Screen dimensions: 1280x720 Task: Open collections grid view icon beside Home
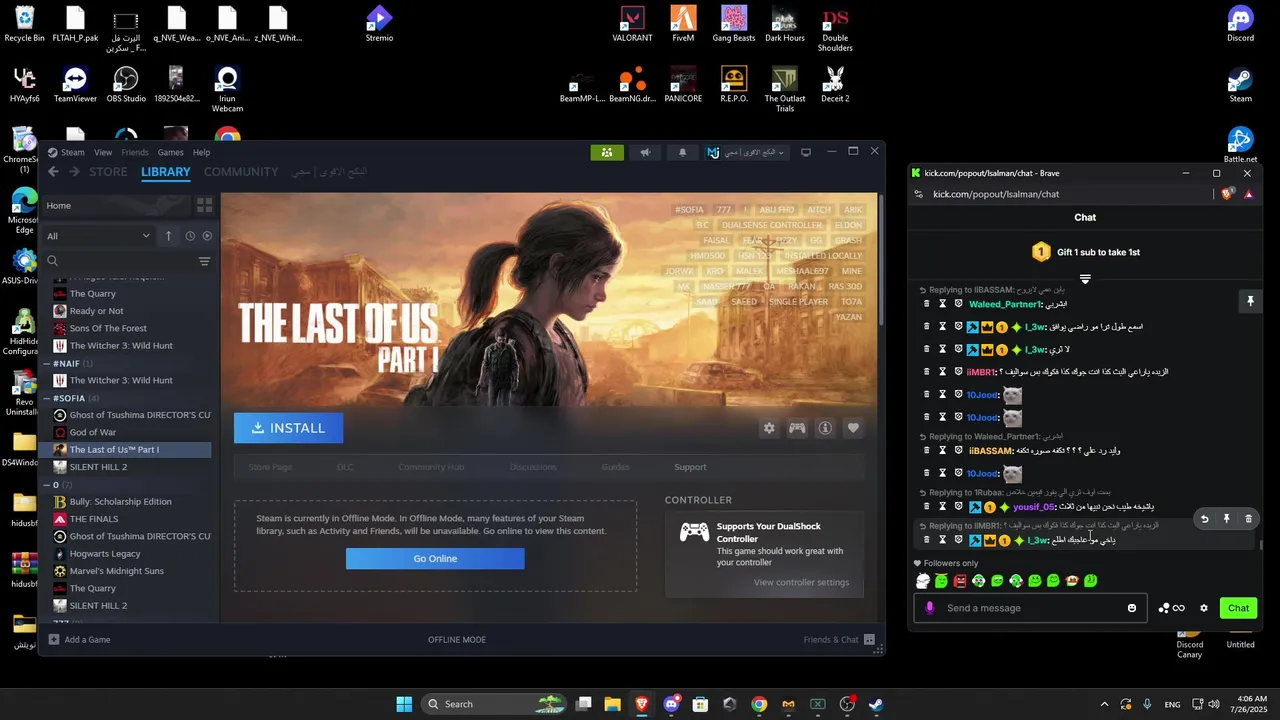coord(204,205)
